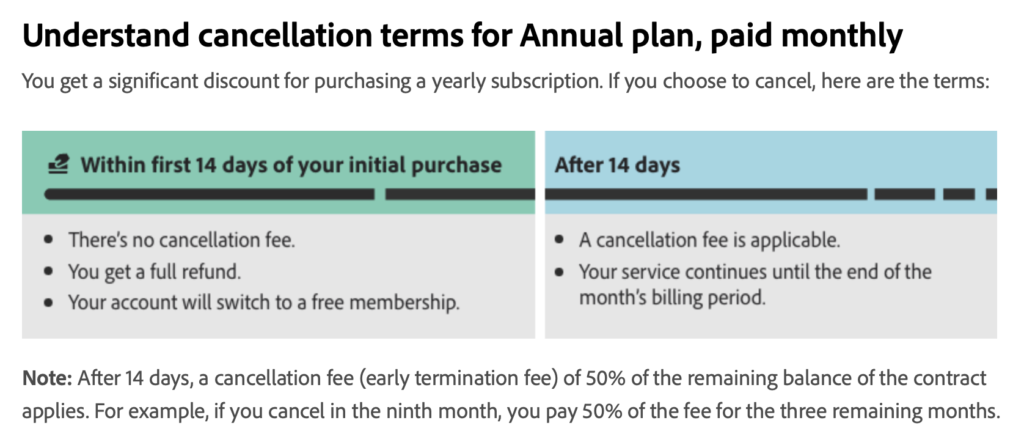1024x445 pixels.
Task: Click the free membership switch bullet text
Action: coord(264,302)
